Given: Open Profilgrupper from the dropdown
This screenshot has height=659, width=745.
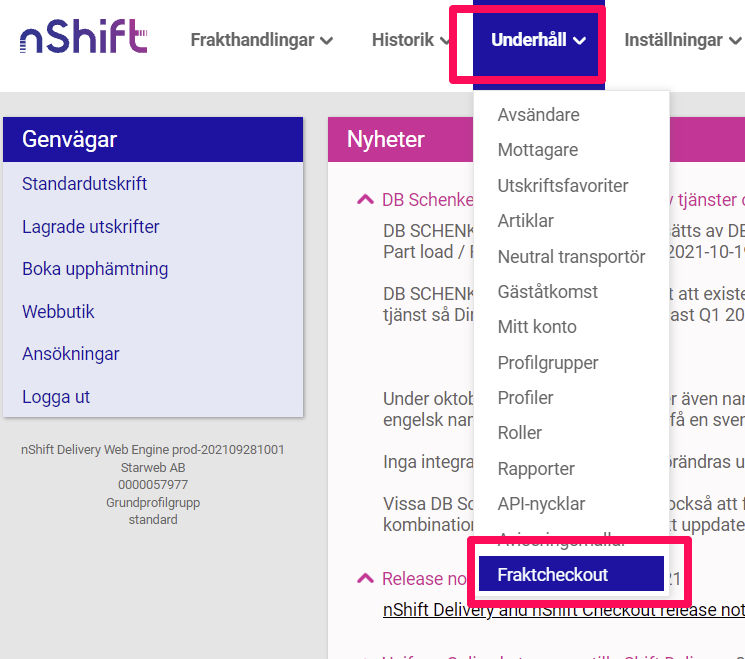Looking at the screenshot, I should click(548, 363).
